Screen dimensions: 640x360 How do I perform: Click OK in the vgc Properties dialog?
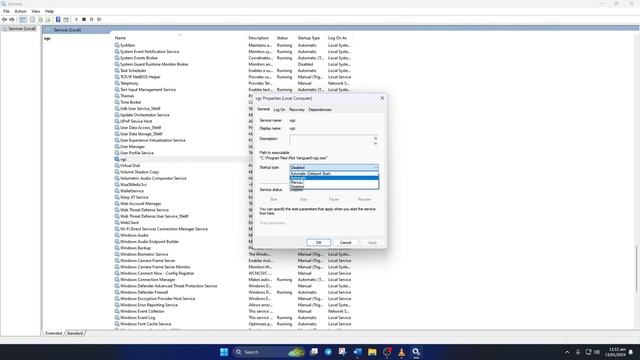click(319, 242)
